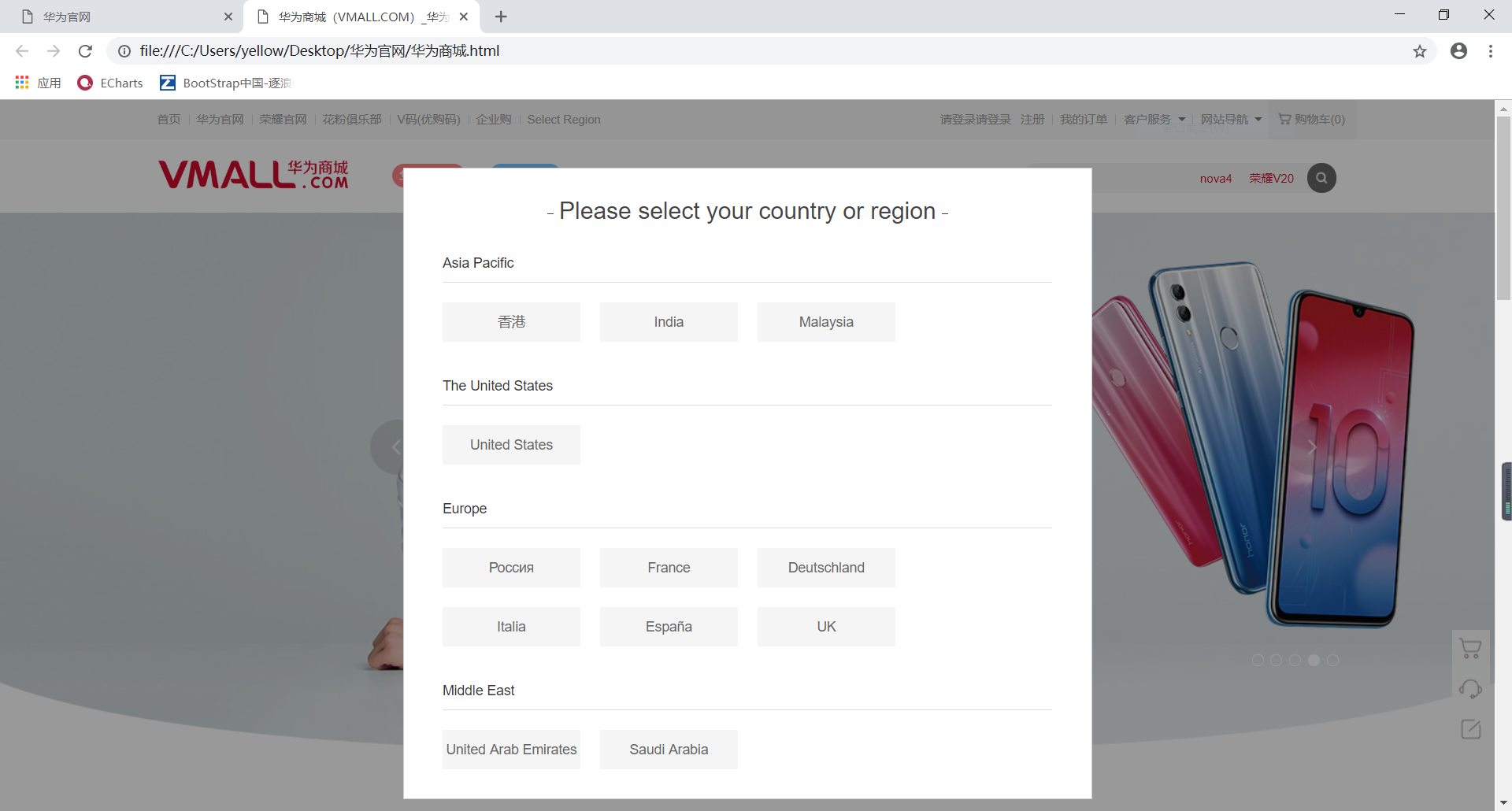Close the 华为商城 VMALL tab
1512x811 pixels.
click(x=463, y=17)
